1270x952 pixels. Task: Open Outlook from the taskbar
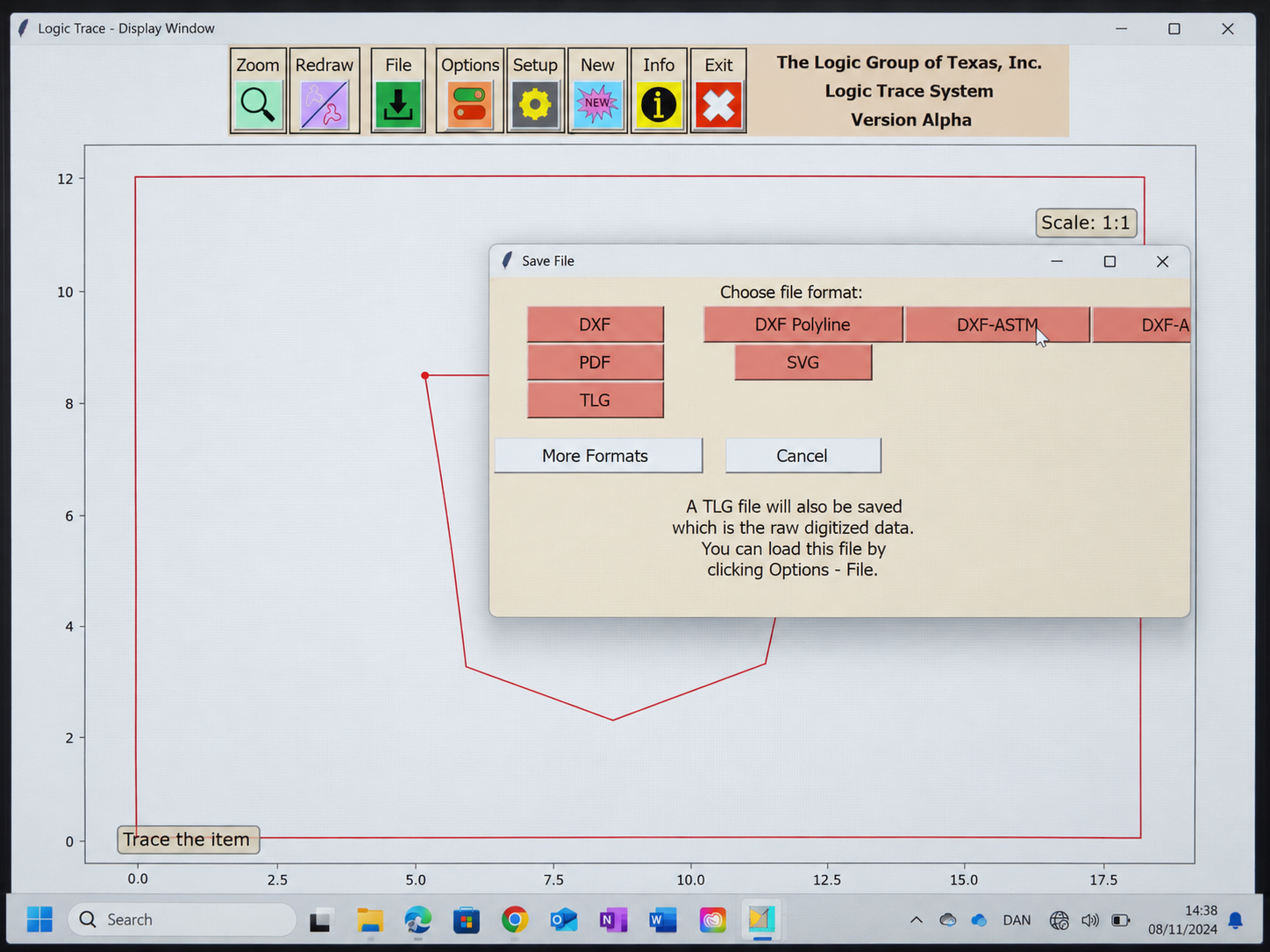[563, 920]
